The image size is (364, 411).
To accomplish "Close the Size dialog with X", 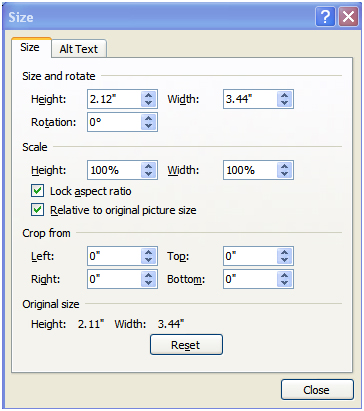I will 348,16.
